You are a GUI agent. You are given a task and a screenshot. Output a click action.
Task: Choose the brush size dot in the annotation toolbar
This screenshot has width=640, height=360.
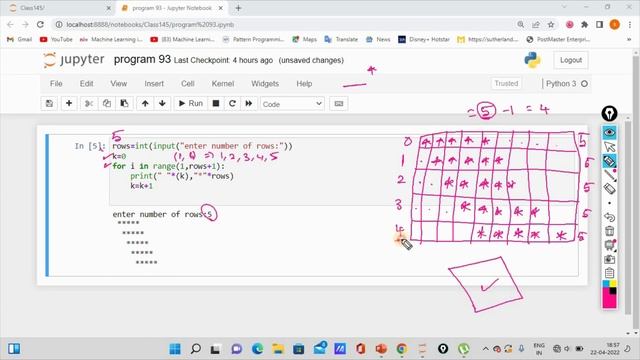(609, 203)
